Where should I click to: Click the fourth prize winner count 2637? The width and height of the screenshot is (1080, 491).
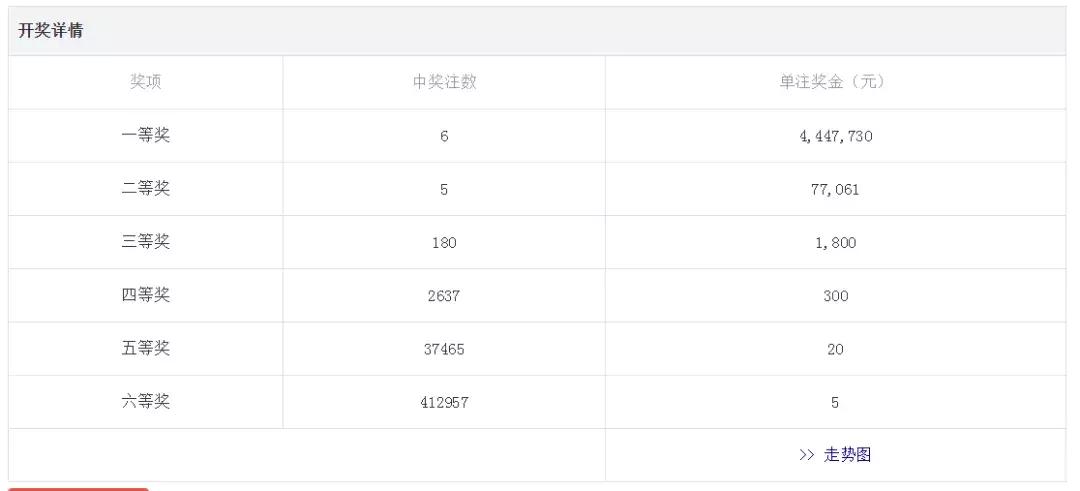[444, 296]
